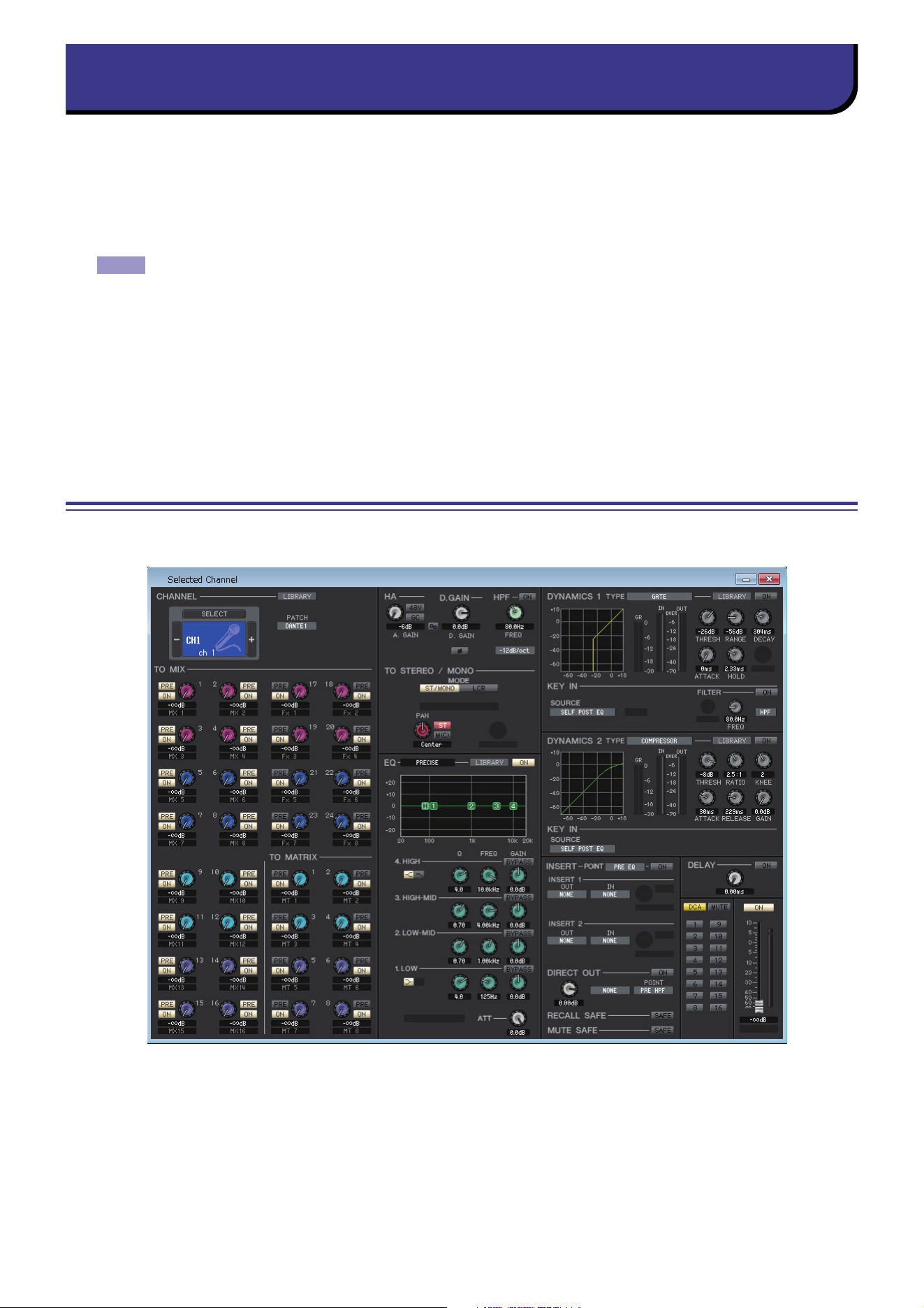Click the blue CH1 microphone channel icon
This screenshot has height=1308, width=924.
214,639
